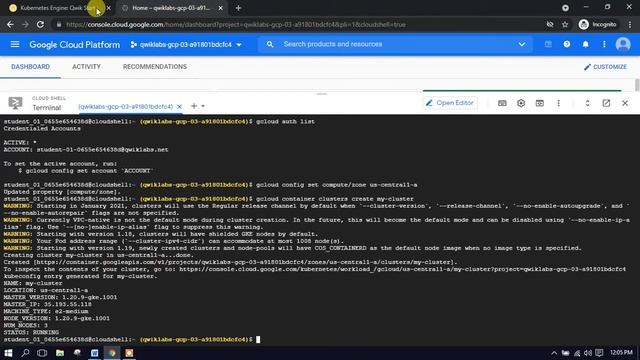The width and height of the screenshot is (640, 360).
Task: Open Task View on the taskbar
Action: (42, 353)
